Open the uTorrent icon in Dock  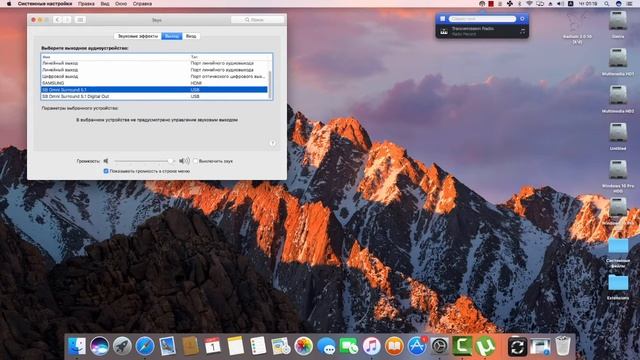485,346
